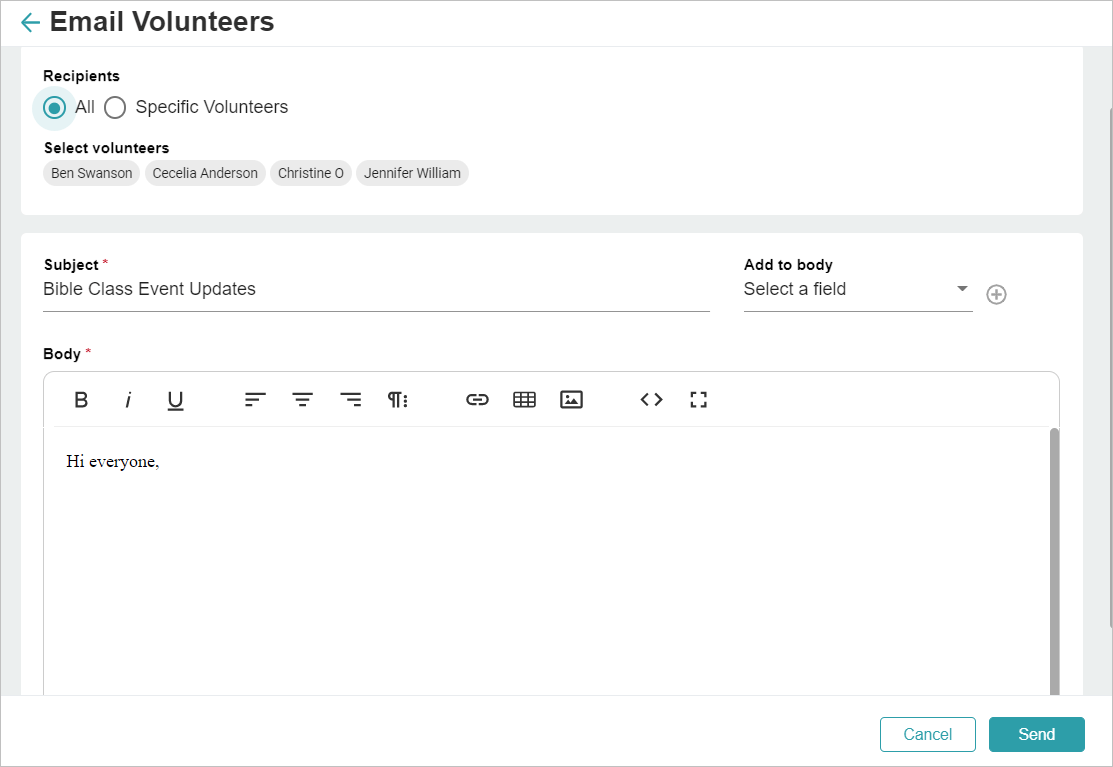Open the paragraph format options
Viewport: 1113px width, 767px height.
[x=398, y=400]
